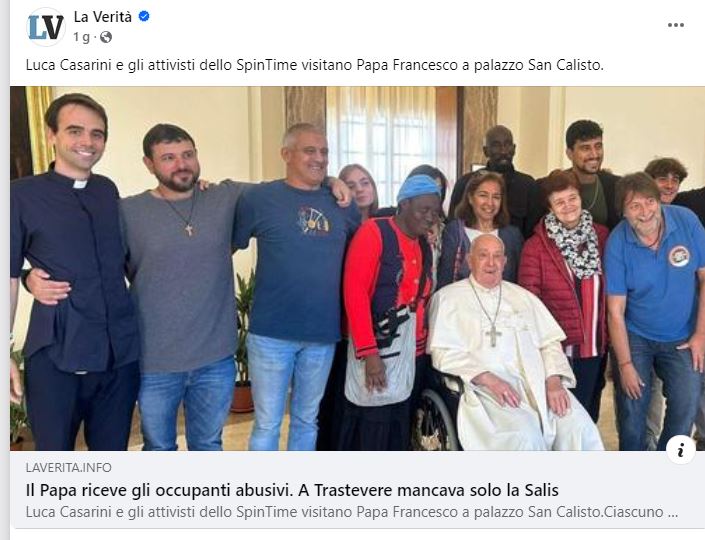Click the wheelchair wheel in the photo
This screenshot has width=705, height=540.
point(434,418)
